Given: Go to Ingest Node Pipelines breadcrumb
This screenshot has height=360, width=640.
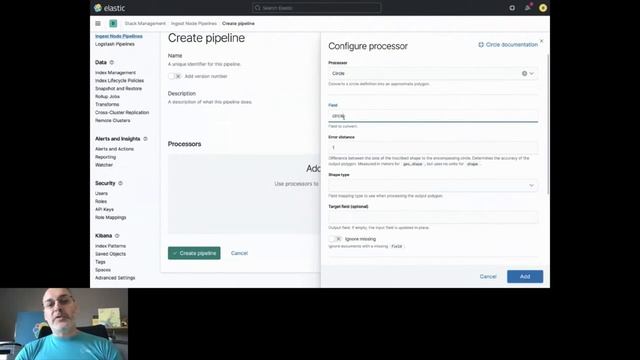Looking at the screenshot, I should click(x=194, y=24).
